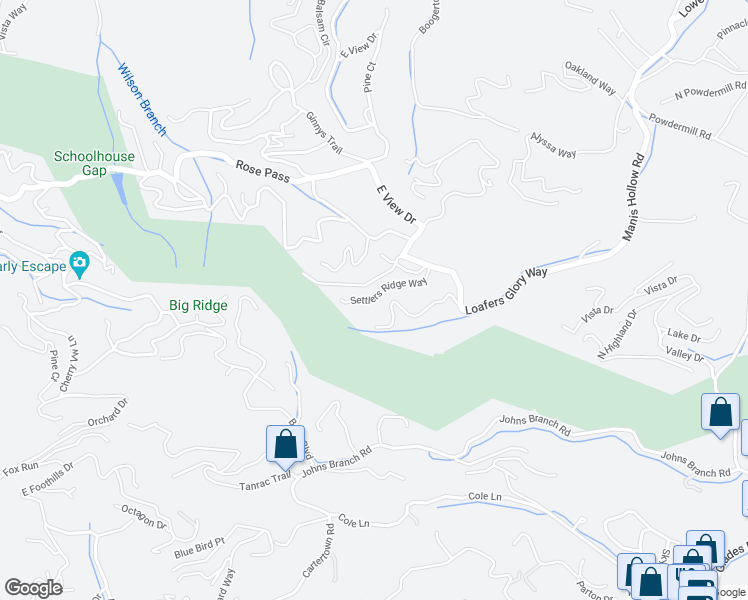748x600 pixels.
Task: Click the Early Escape place name
Action: (33, 266)
